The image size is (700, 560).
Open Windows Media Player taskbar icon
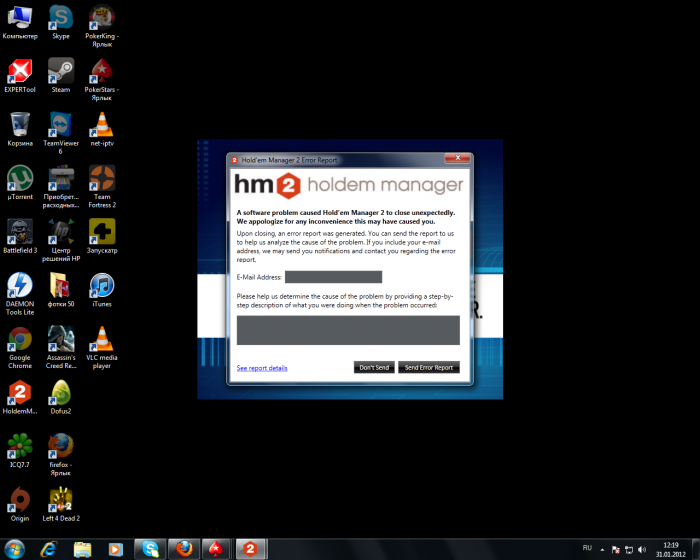[x=116, y=549]
